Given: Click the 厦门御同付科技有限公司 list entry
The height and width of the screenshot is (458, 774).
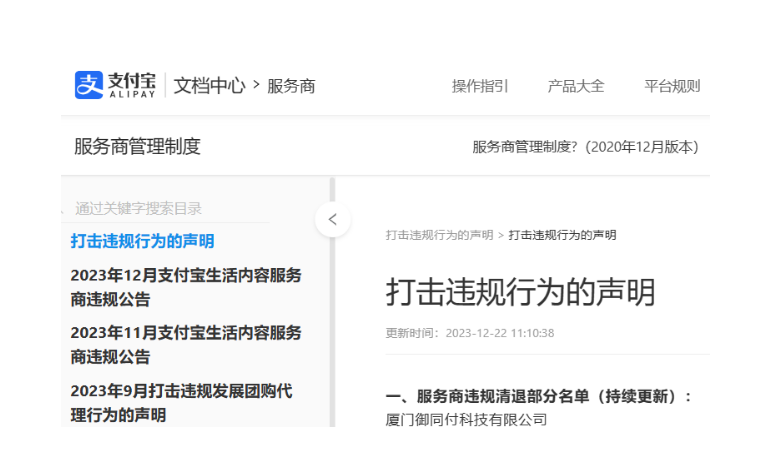Looking at the screenshot, I should (x=466, y=419).
